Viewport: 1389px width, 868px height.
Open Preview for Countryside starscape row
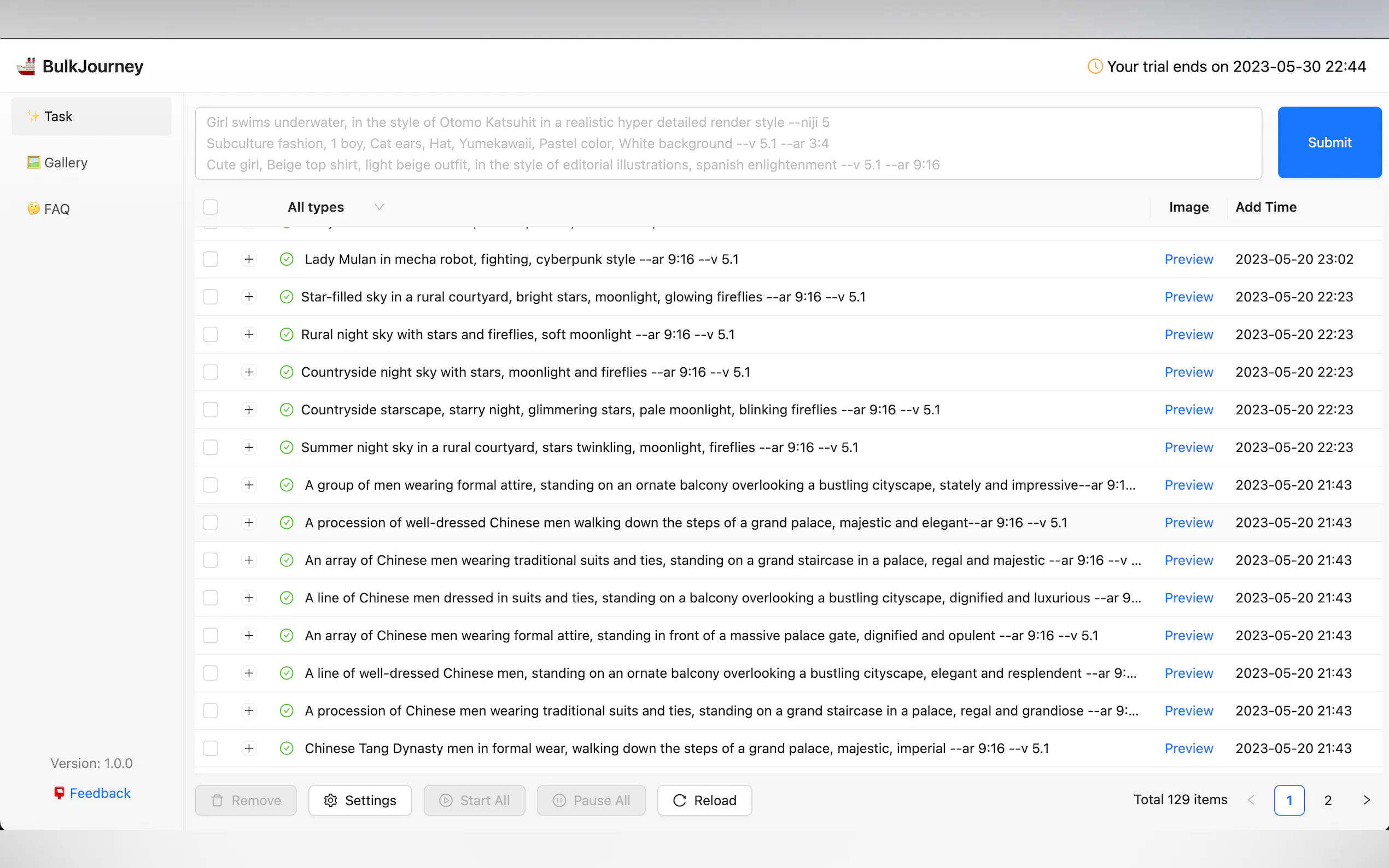pyautogui.click(x=1189, y=410)
